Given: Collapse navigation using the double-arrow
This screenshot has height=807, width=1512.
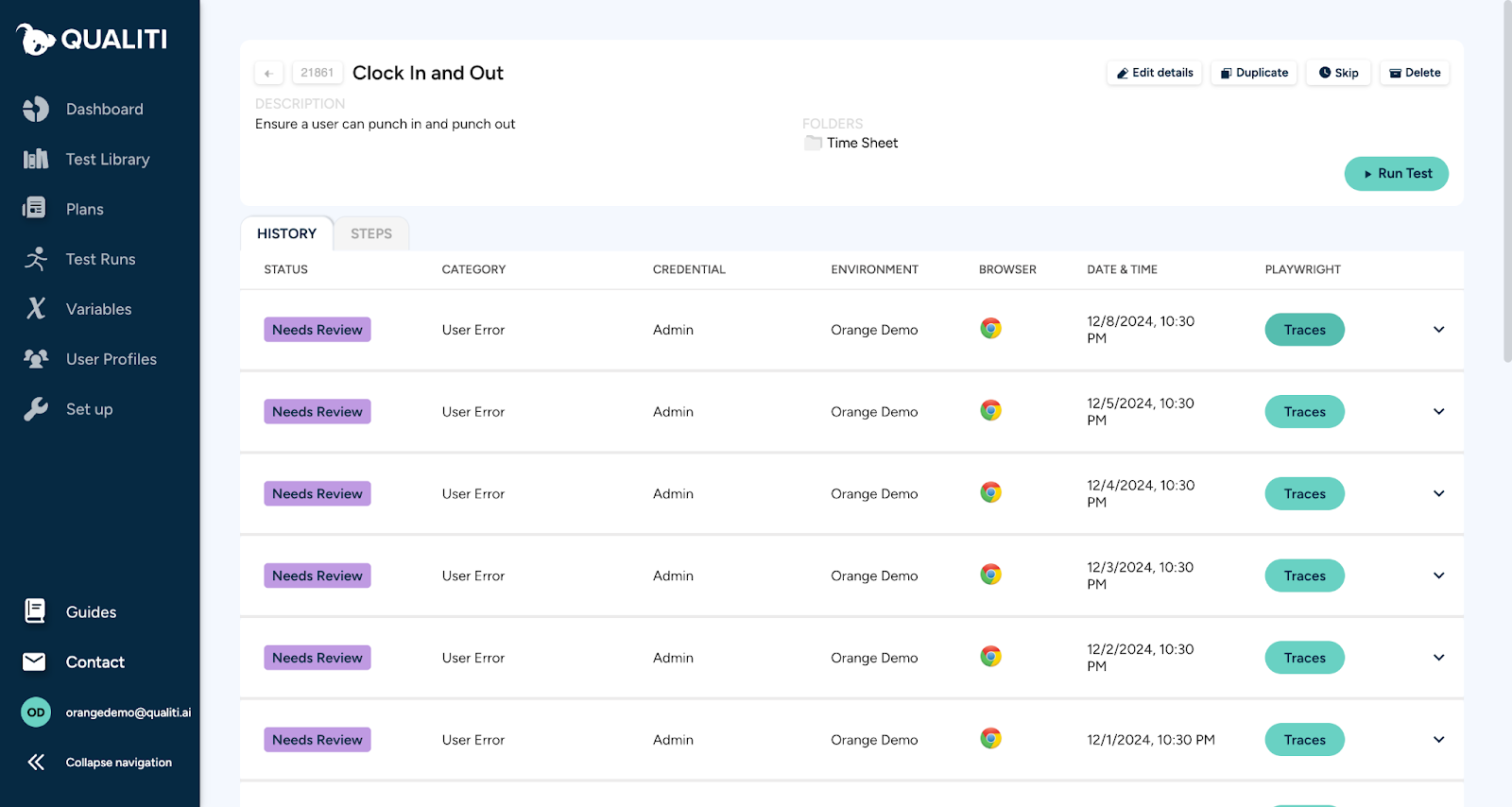Looking at the screenshot, I should coord(36,763).
